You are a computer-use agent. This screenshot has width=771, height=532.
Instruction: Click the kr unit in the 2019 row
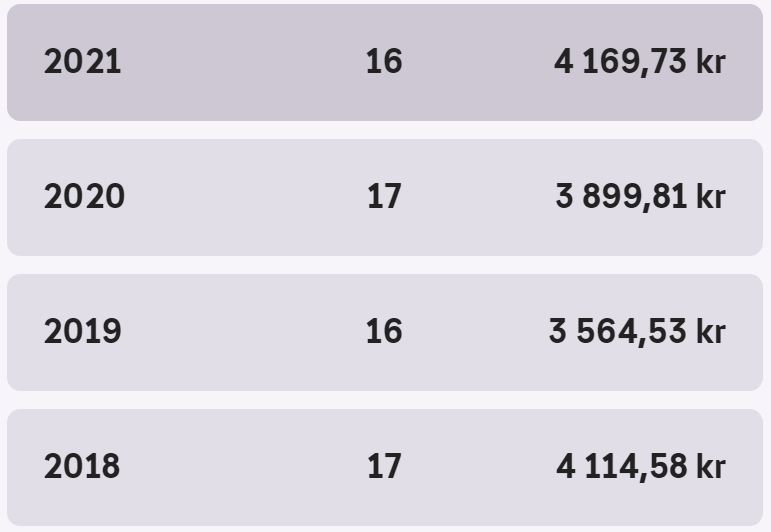click(x=711, y=331)
